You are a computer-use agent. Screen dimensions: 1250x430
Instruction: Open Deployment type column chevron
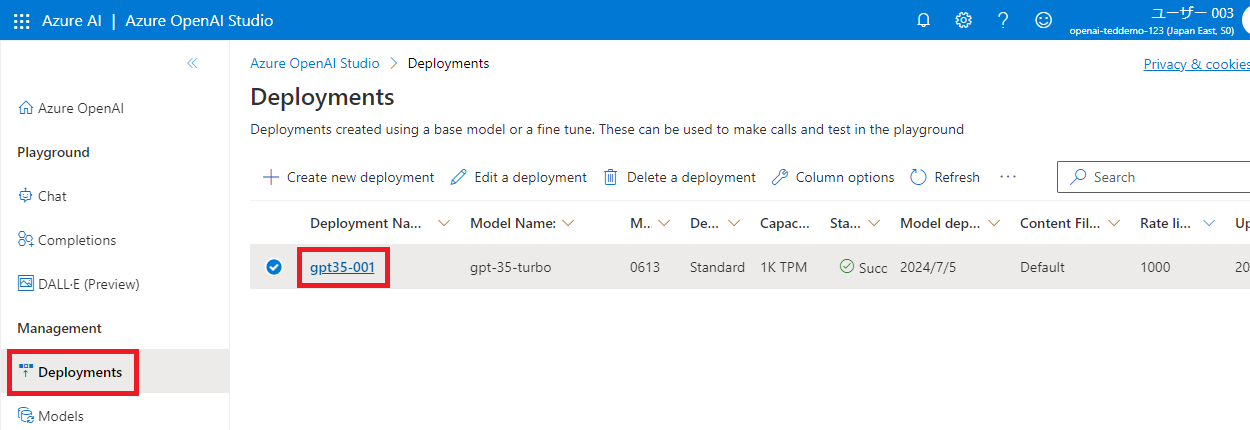pyautogui.click(x=734, y=223)
